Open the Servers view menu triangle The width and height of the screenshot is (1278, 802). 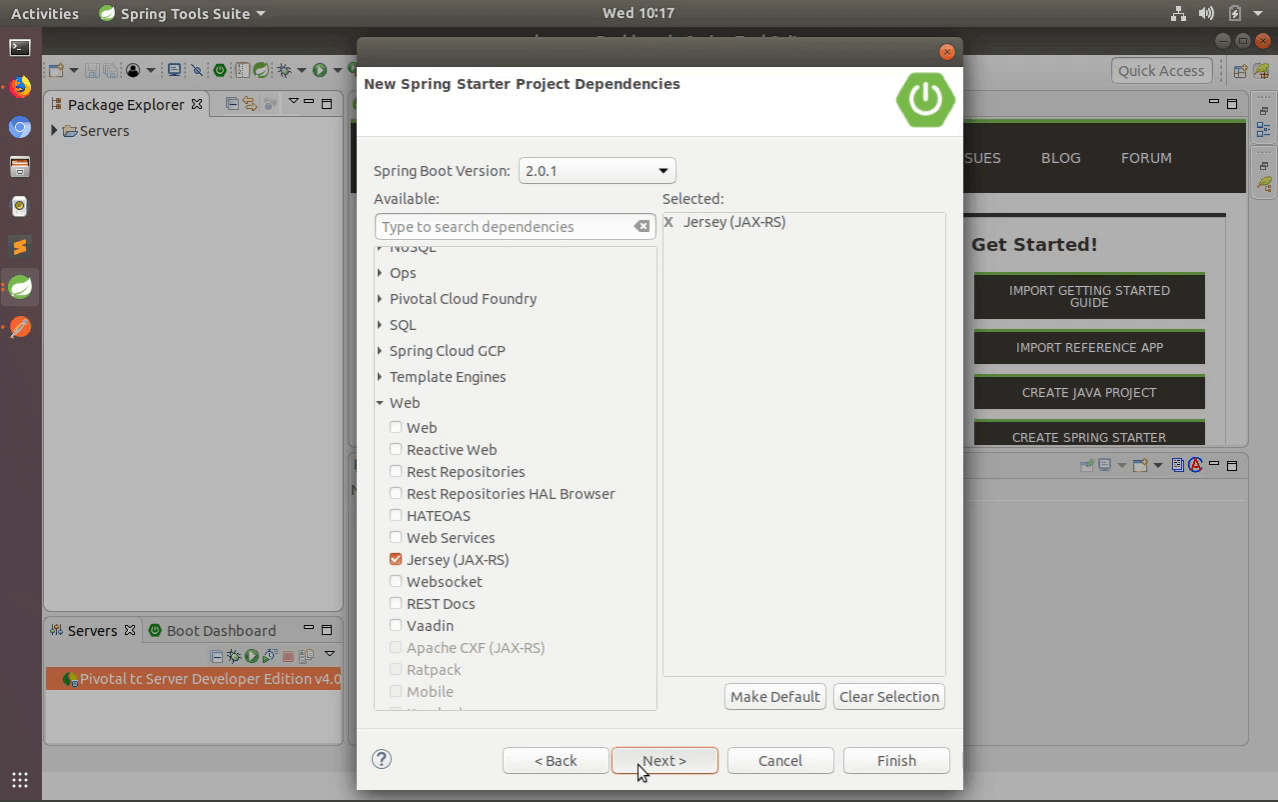point(329,653)
